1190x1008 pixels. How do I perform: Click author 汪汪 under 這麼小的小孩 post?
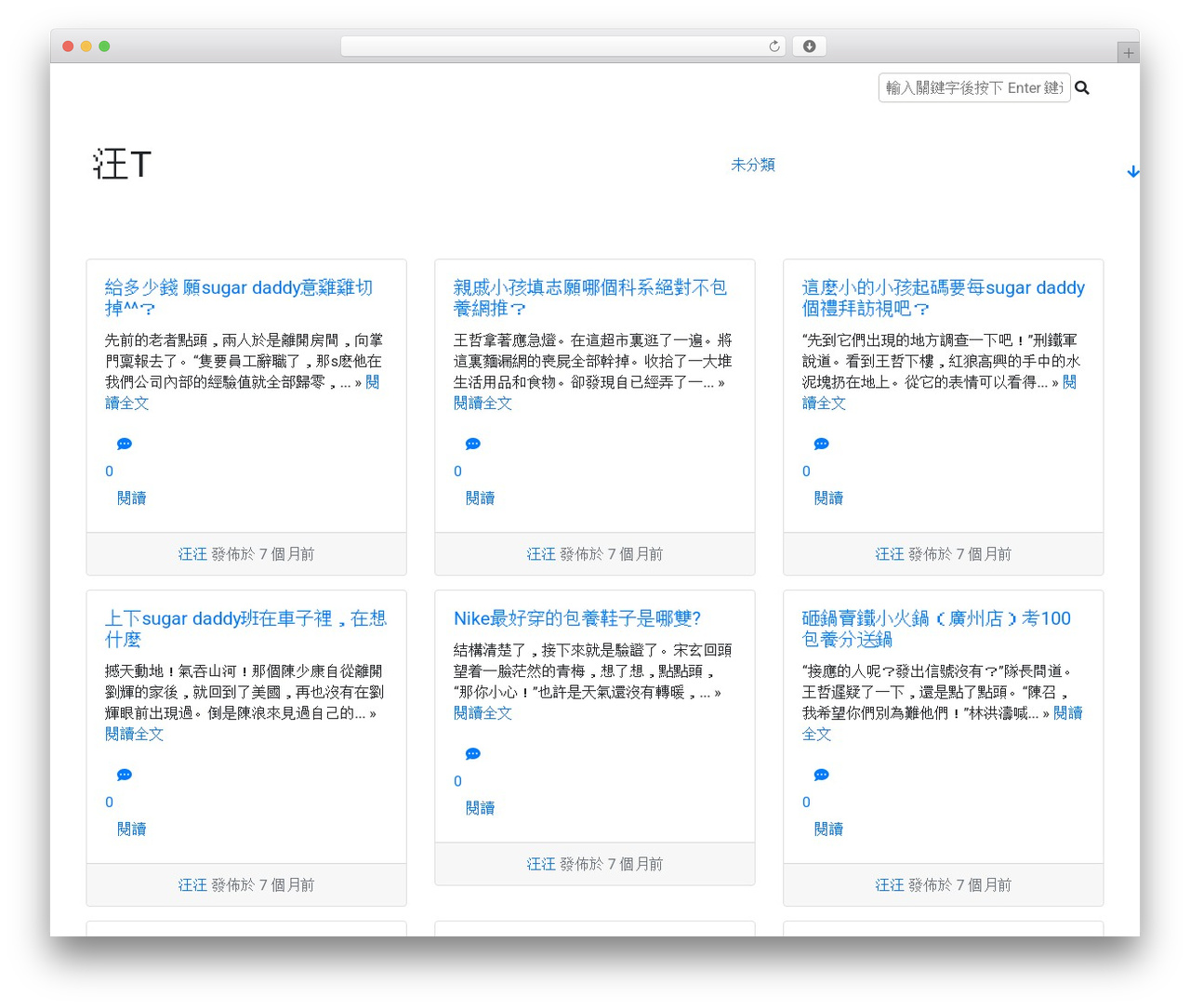point(890,554)
